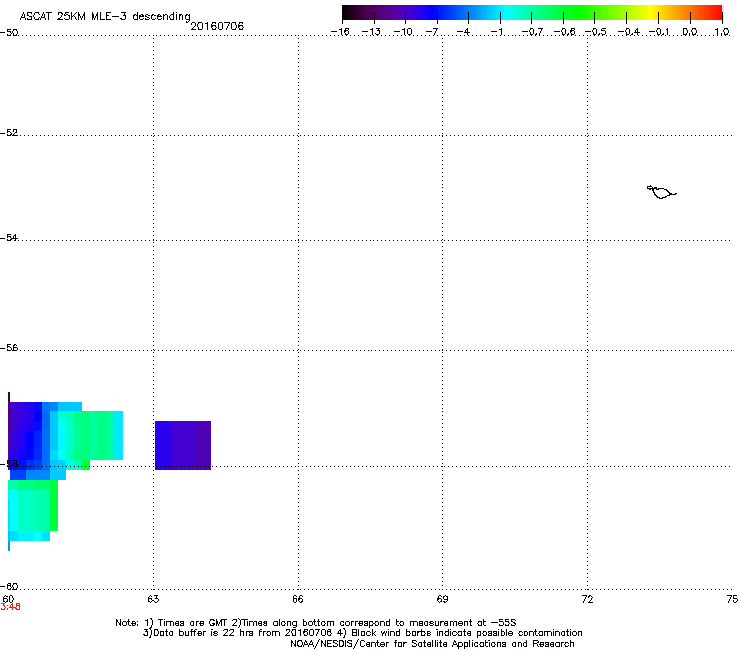Click the red 3:48 time stamp
The width and height of the screenshot is (740, 650).
tap(10, 607)
